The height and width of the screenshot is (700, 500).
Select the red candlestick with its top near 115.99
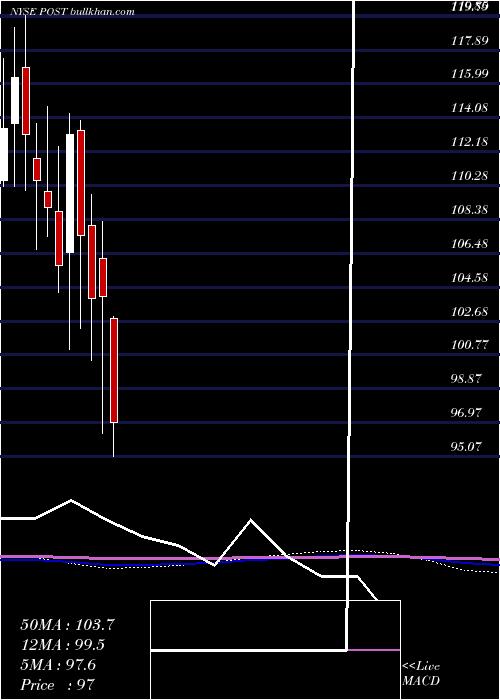[26, 101]
